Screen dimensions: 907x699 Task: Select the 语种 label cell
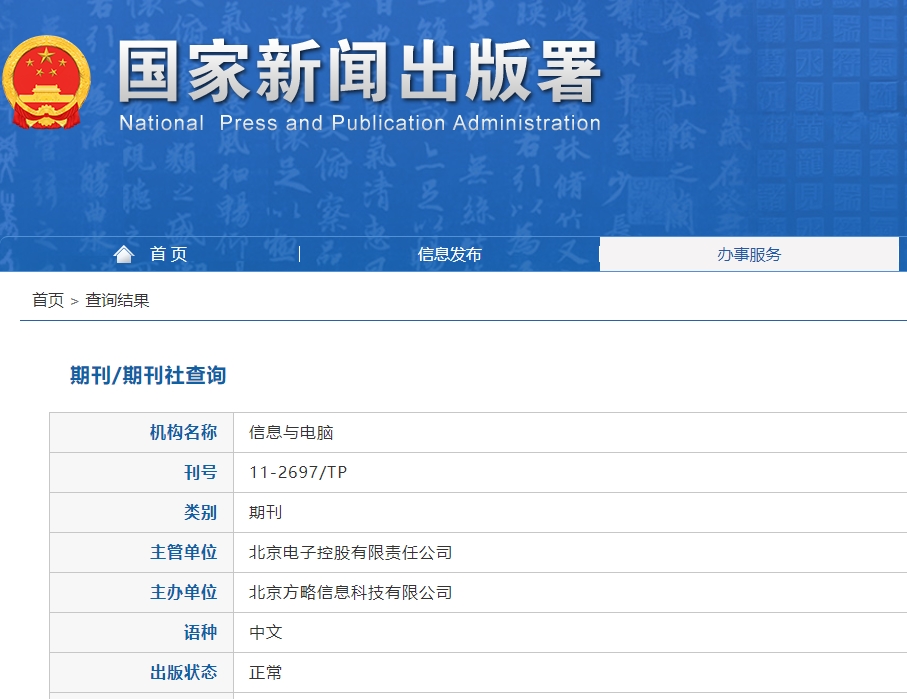142,632
